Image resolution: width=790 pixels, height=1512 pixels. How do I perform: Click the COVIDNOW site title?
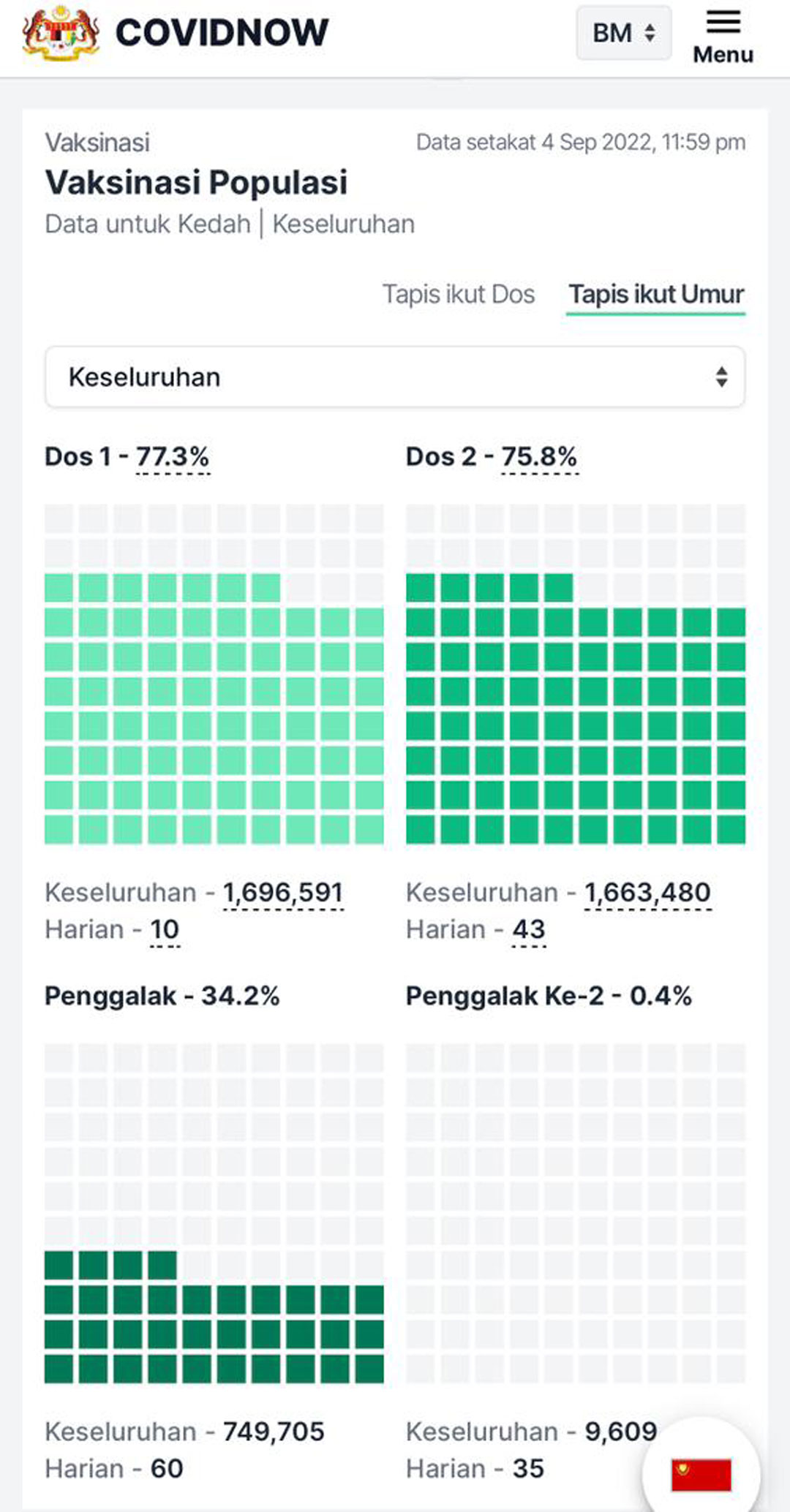pos(222,33)
